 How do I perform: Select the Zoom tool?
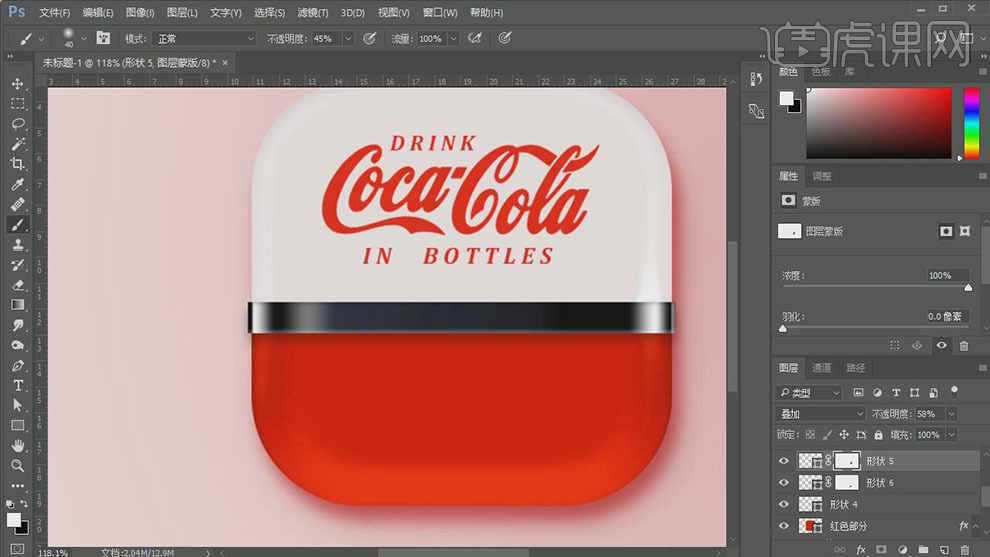coord(18,466)
